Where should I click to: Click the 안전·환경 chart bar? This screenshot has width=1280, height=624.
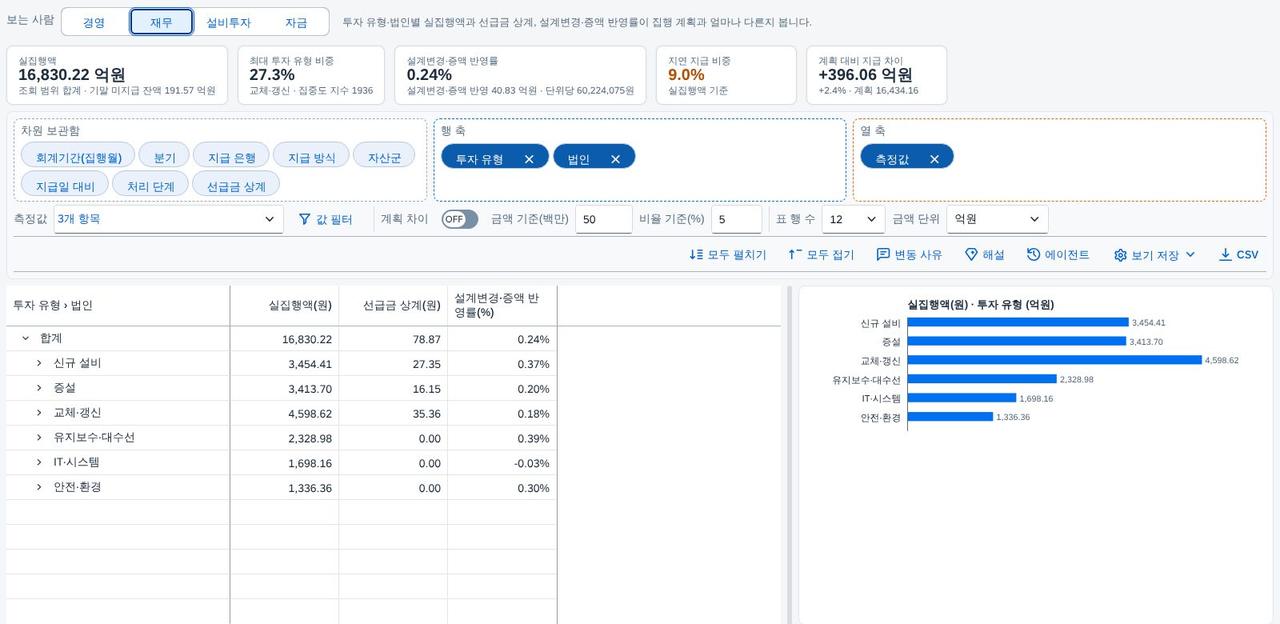point(950,417)
